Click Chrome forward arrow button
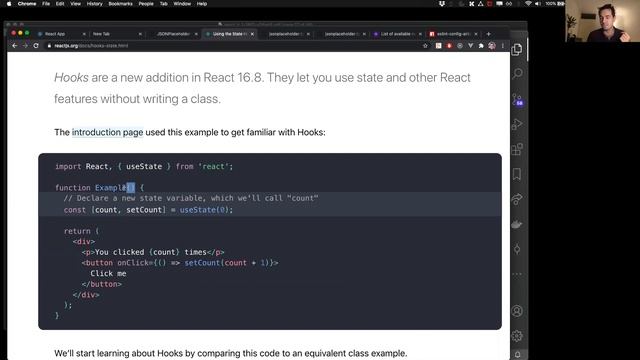The width and height of the screenshot is (640, 360). pos(25,46)
